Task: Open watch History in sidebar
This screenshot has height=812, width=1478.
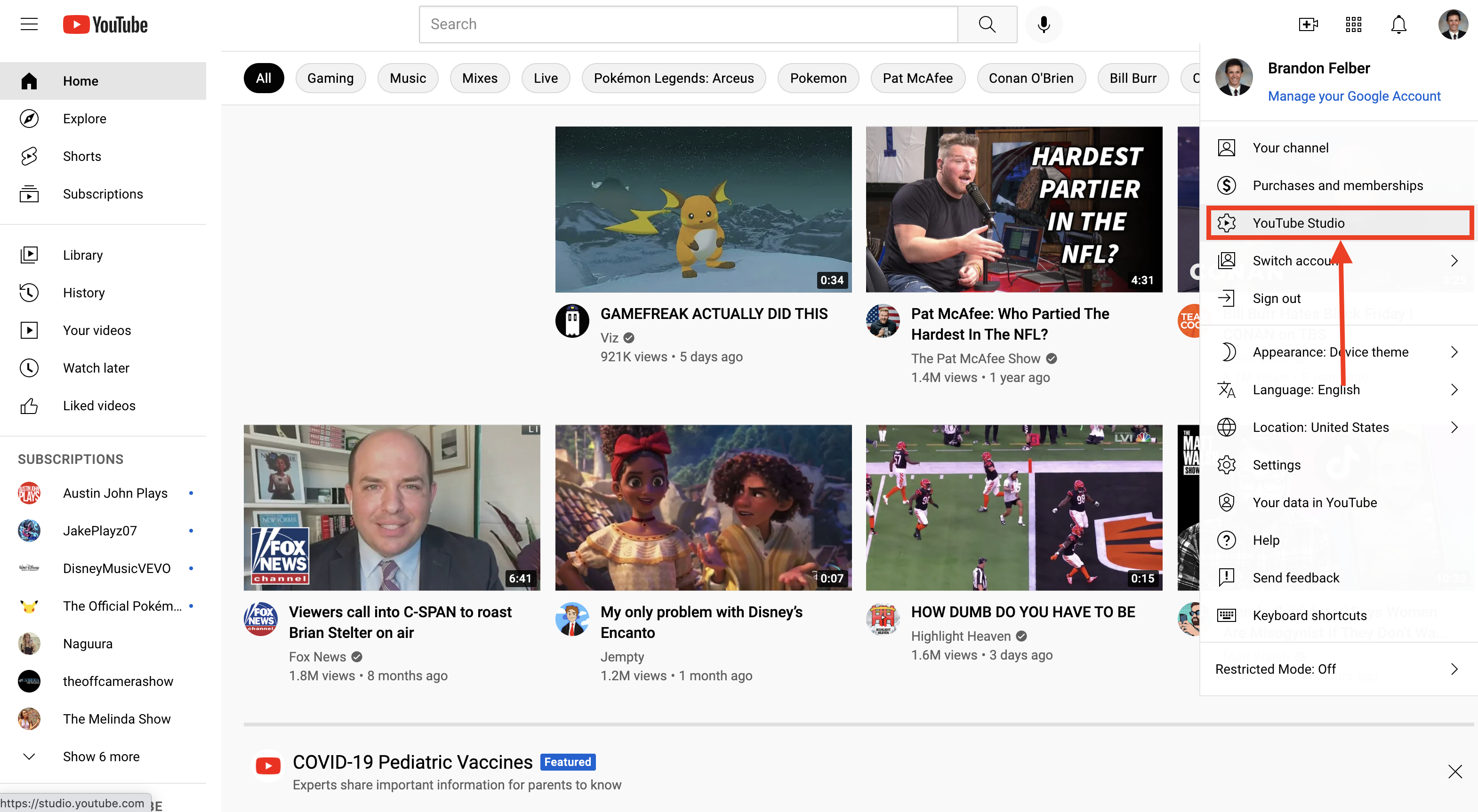Action: [x=103, y=293]
